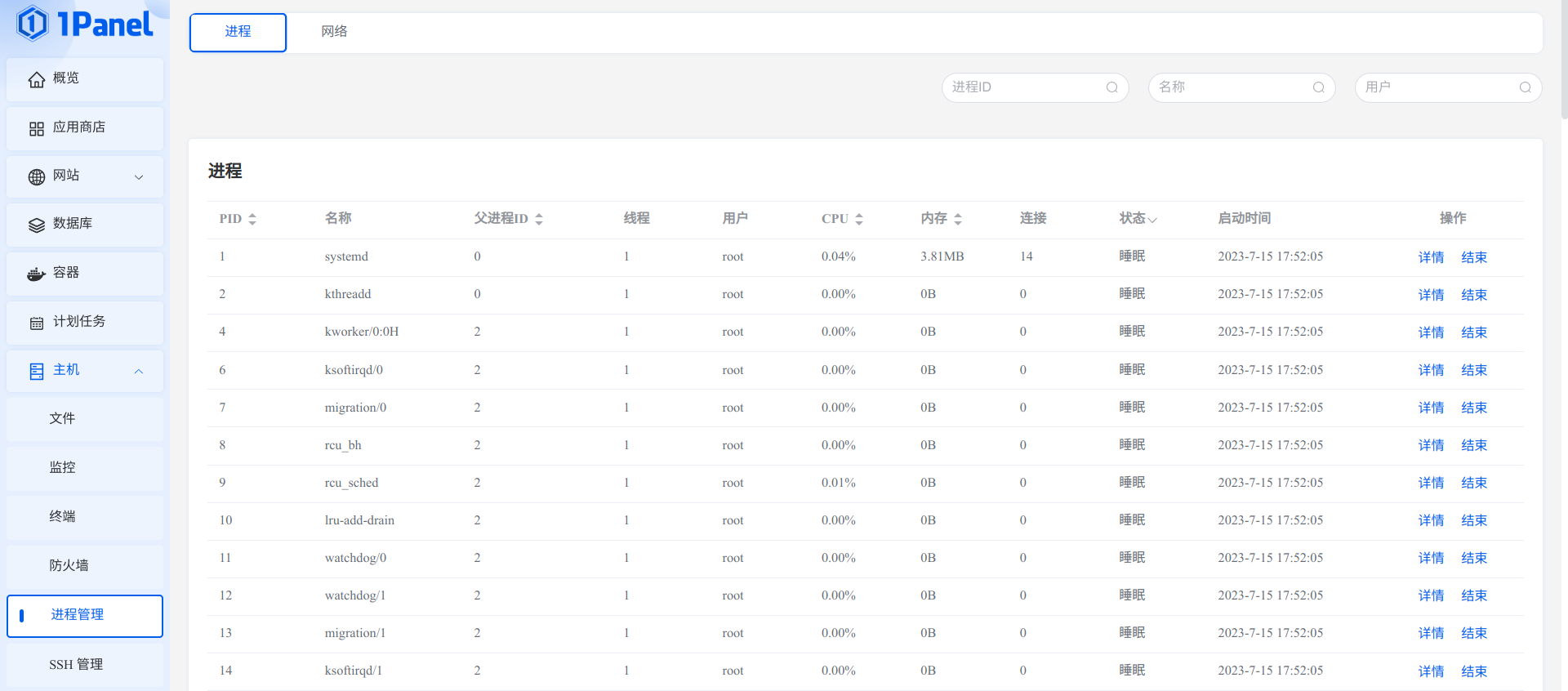Click the 连接 column header
The height and width of the screenshot is (691, 1568).
[1033, 218]
